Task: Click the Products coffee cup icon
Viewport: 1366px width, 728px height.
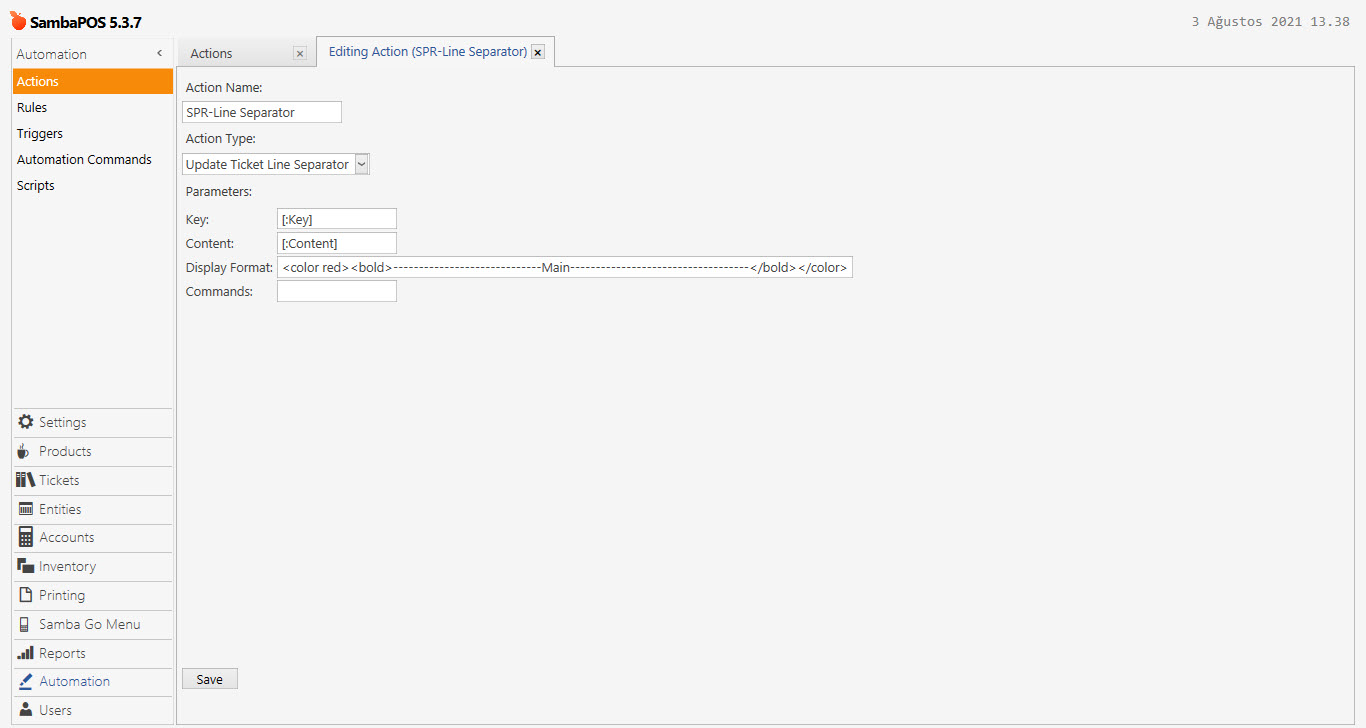Action: click(x=24, y=451)
